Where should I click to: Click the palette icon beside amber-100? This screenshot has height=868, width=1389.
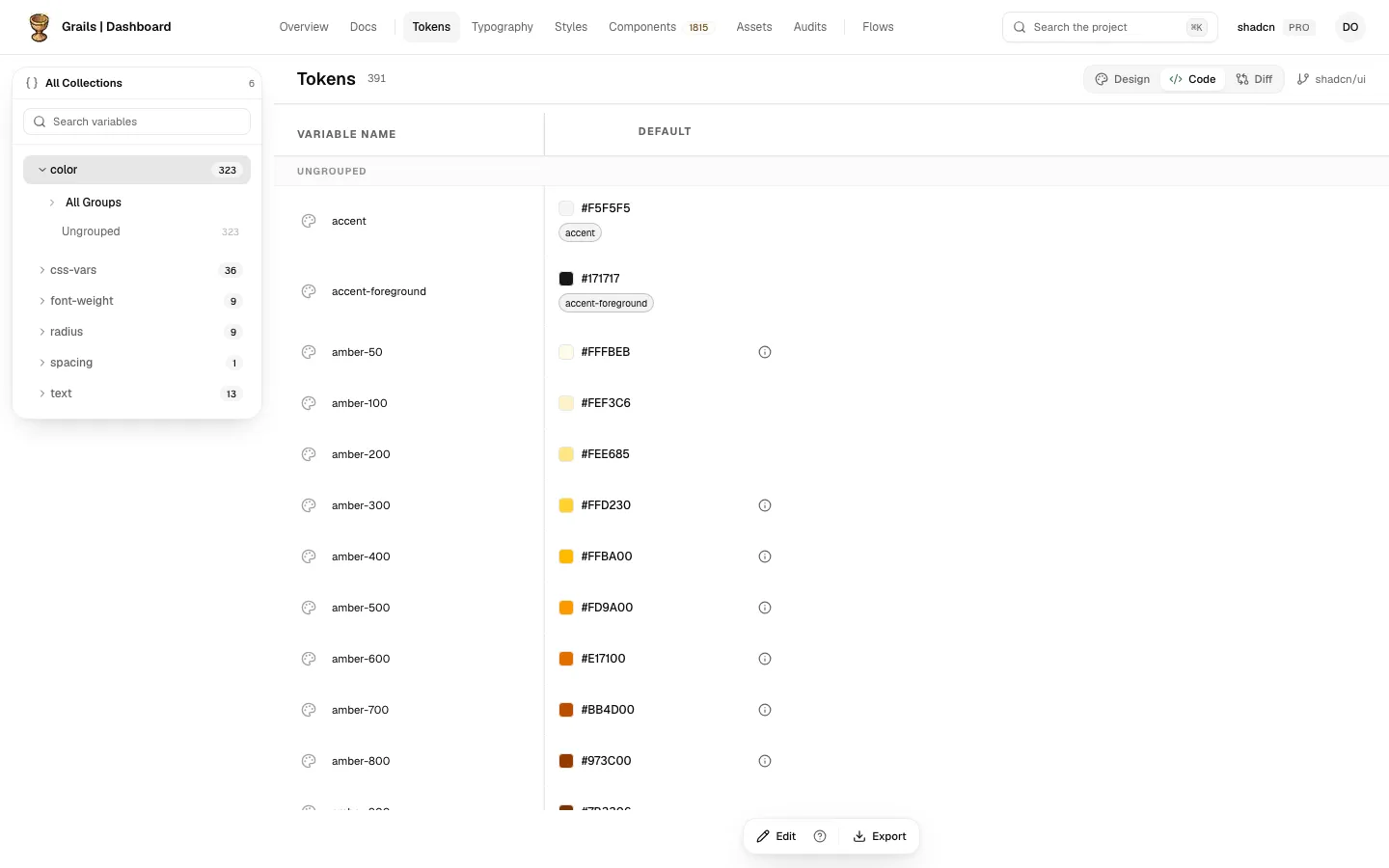309,403
